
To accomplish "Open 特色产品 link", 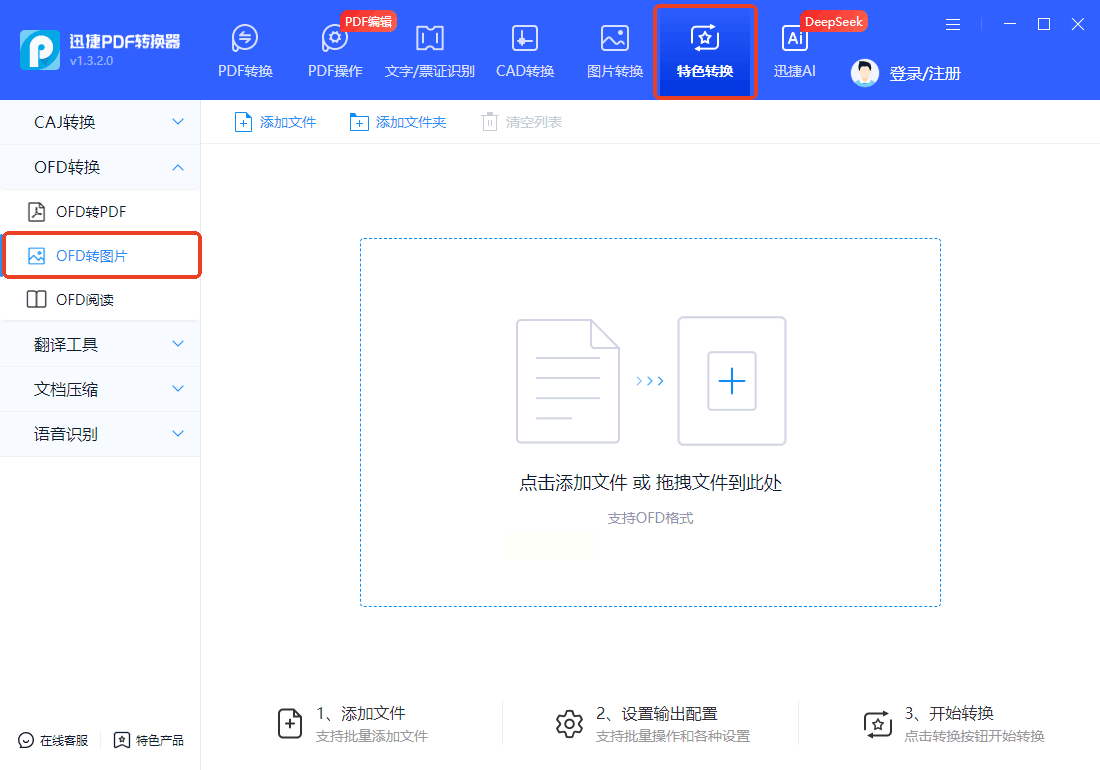I will [x=149, y=740].
